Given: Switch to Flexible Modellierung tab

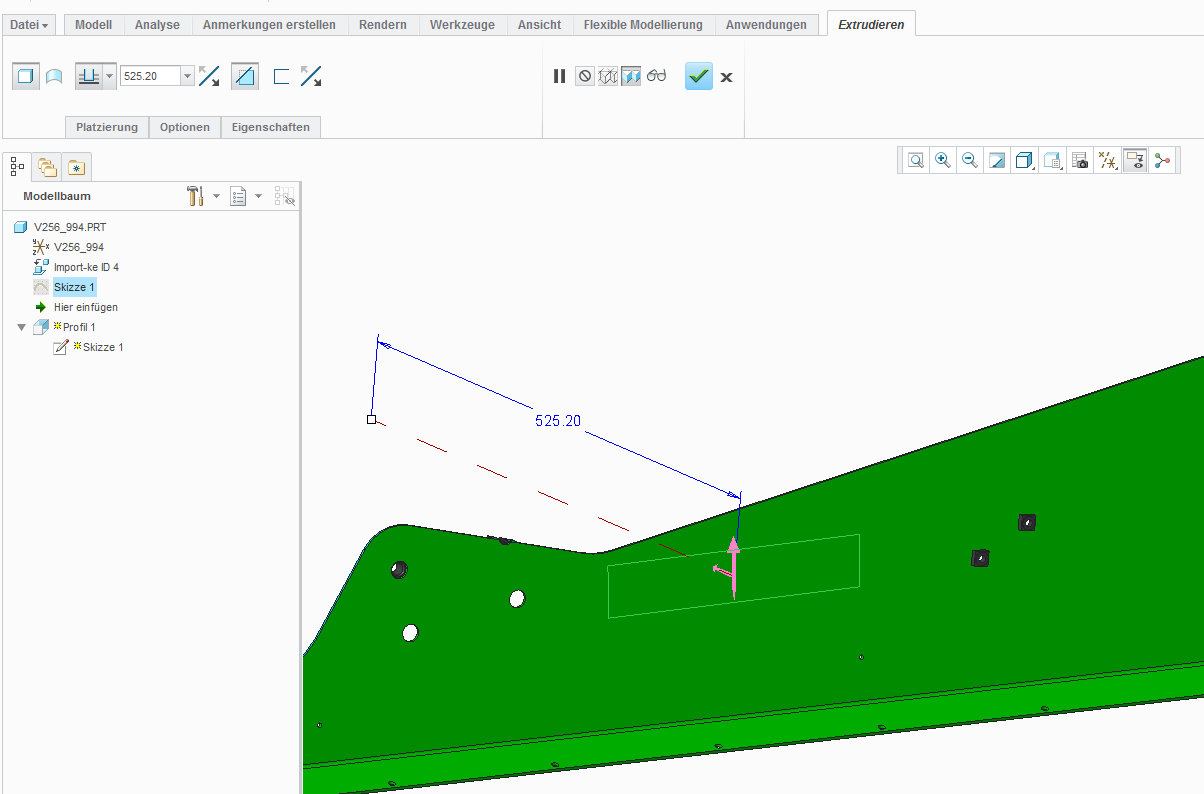Looking at the screenshot, I should (x=643, y=25).
